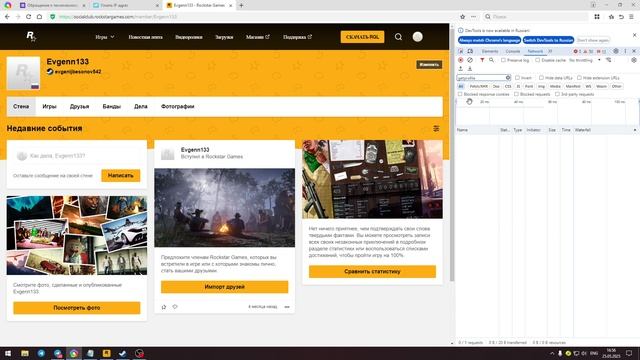Check the Invert filter checkbox
Screen dimensions: 640x360
(x=517, y=78)
